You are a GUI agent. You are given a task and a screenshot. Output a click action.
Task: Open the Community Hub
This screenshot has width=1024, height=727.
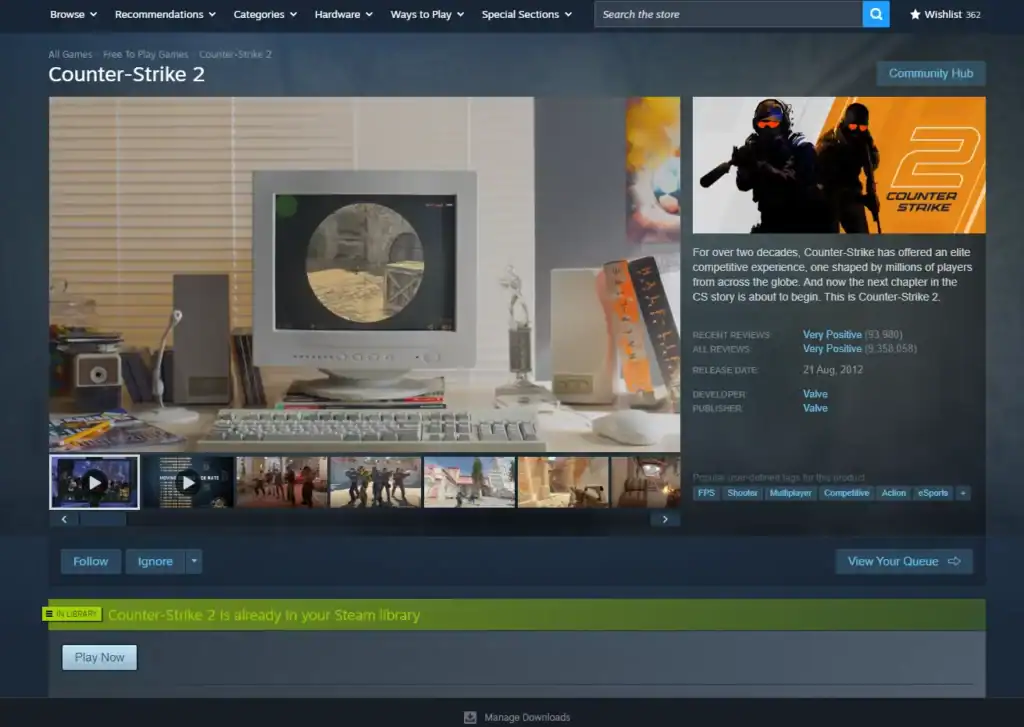(930, 73)
